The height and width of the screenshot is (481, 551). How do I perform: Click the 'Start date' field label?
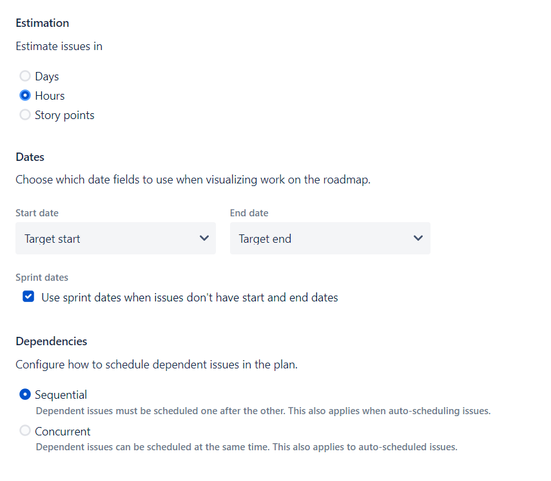(37, 213)
